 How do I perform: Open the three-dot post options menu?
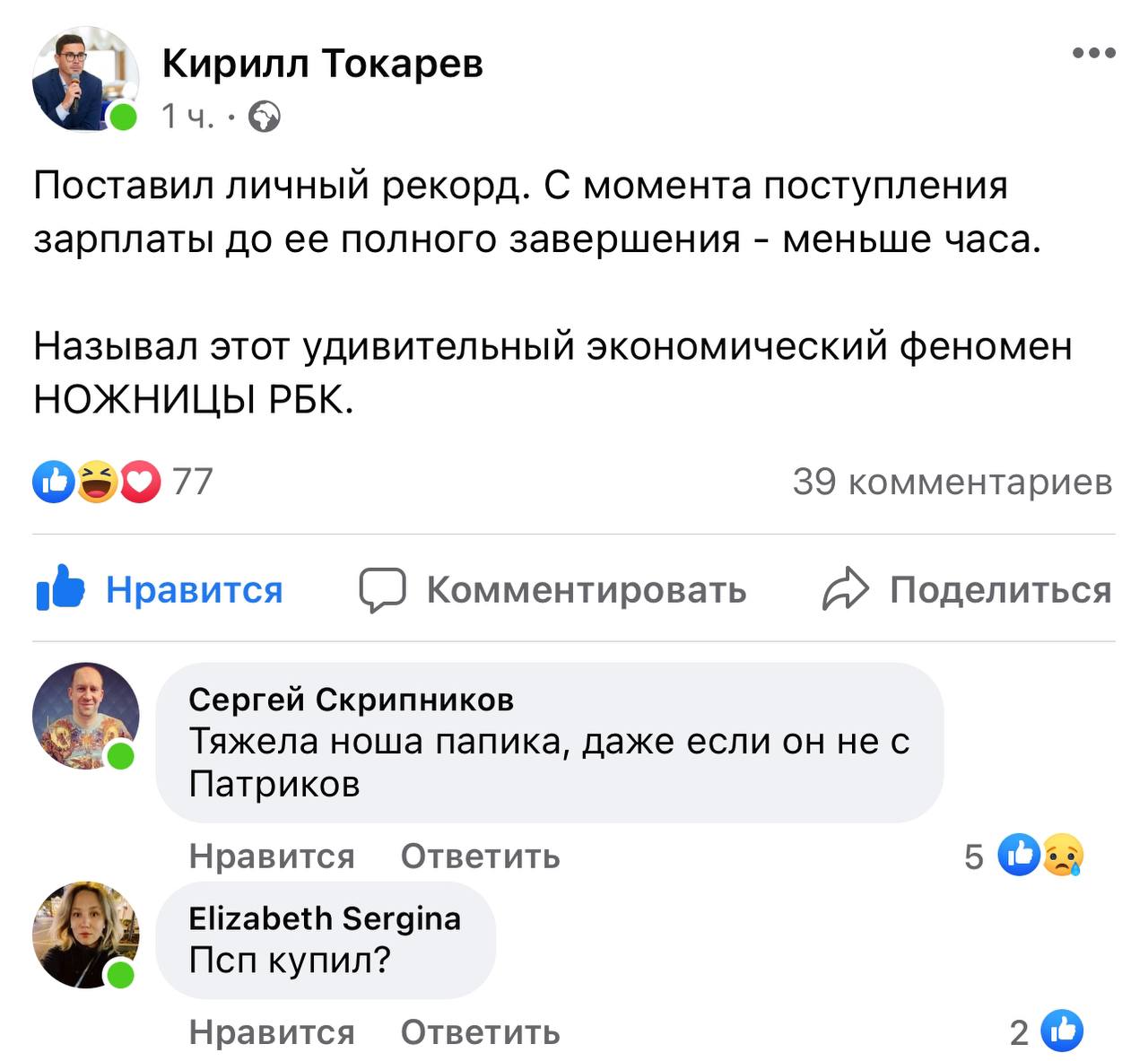coord(1093,54)
